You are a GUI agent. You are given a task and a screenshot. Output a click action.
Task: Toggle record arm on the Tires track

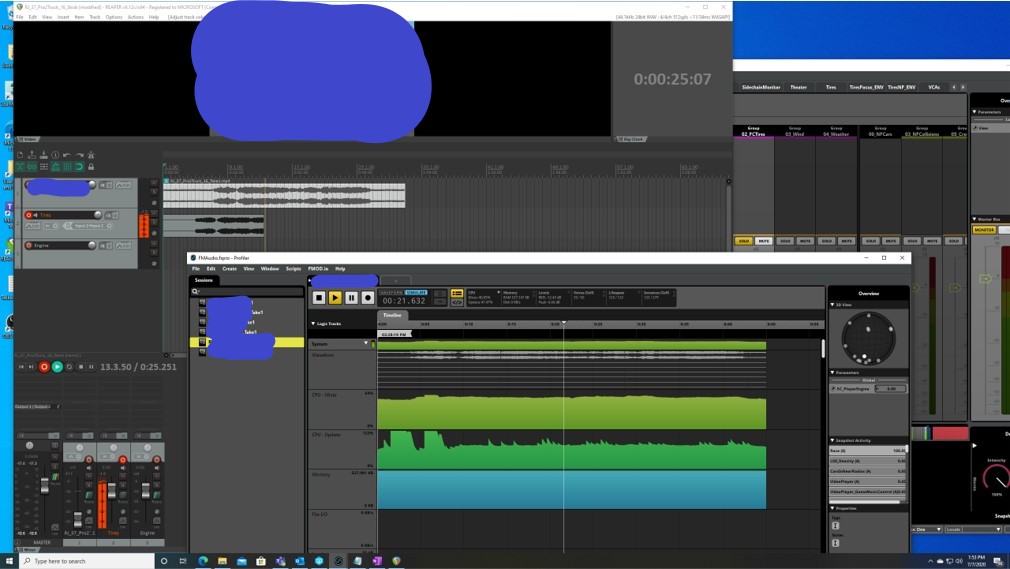30,215
